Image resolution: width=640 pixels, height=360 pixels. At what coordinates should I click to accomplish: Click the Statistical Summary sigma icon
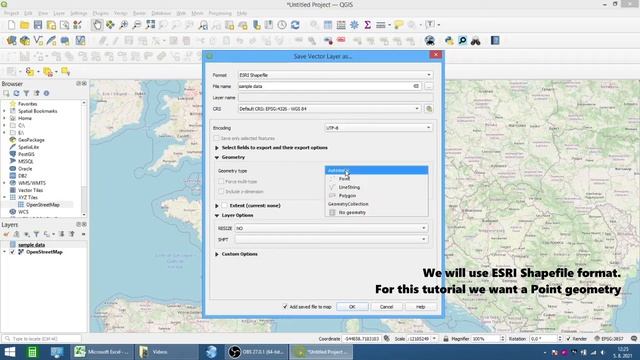pos(367,25)
